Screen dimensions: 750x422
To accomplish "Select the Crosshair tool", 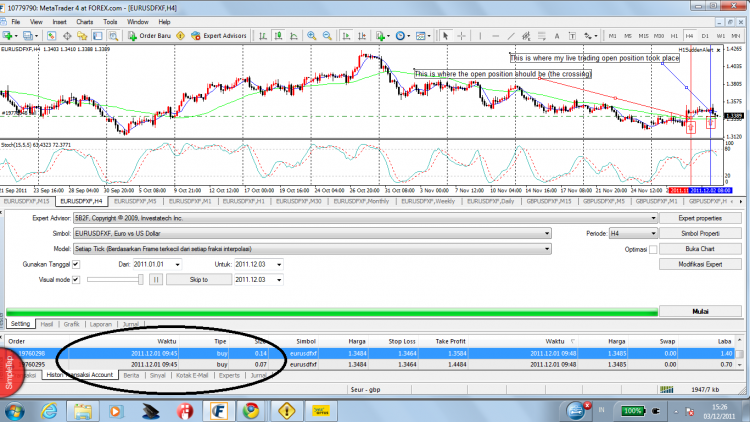I will (462, 36).
